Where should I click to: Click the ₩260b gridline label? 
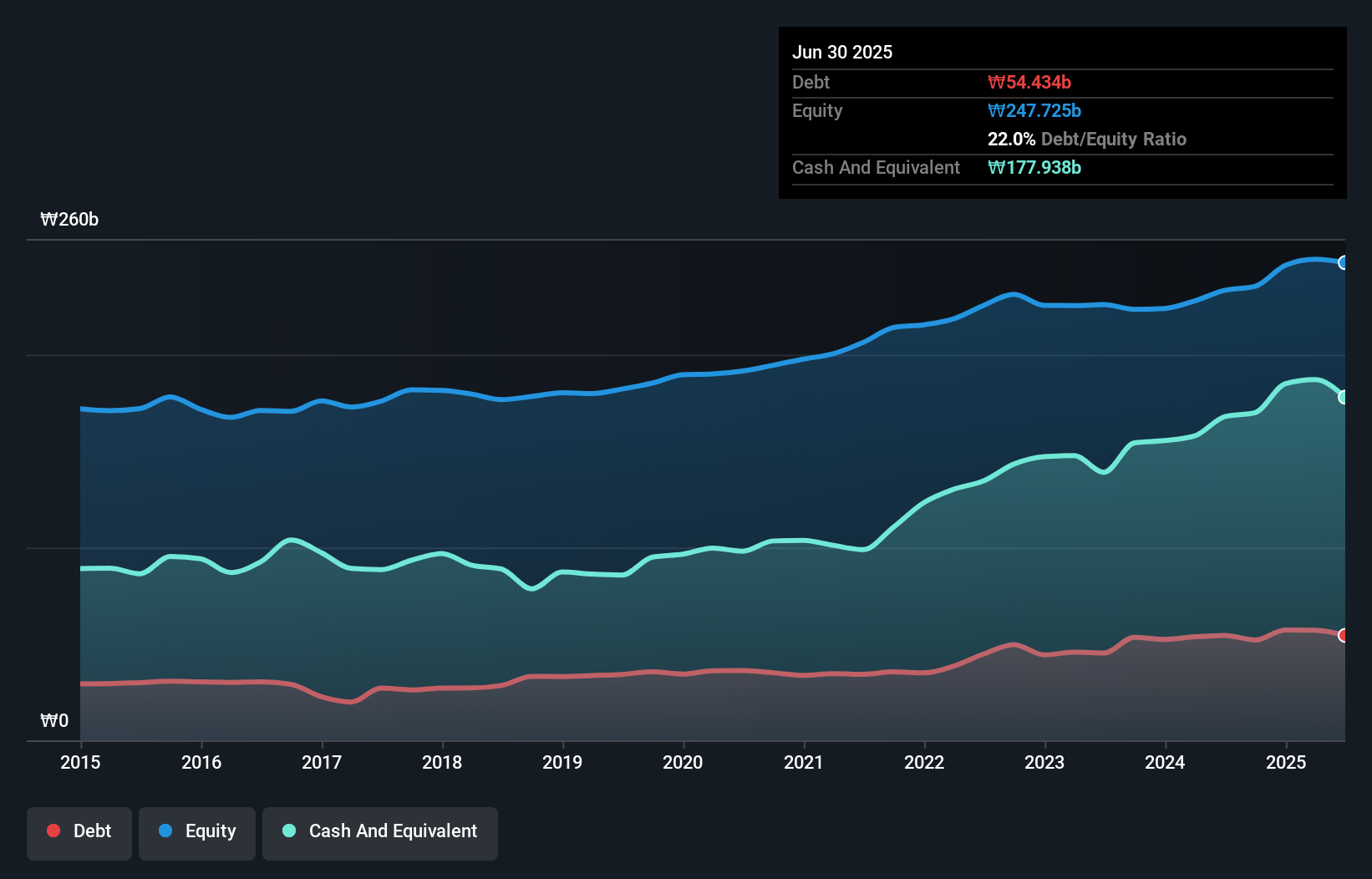[70, 220]
